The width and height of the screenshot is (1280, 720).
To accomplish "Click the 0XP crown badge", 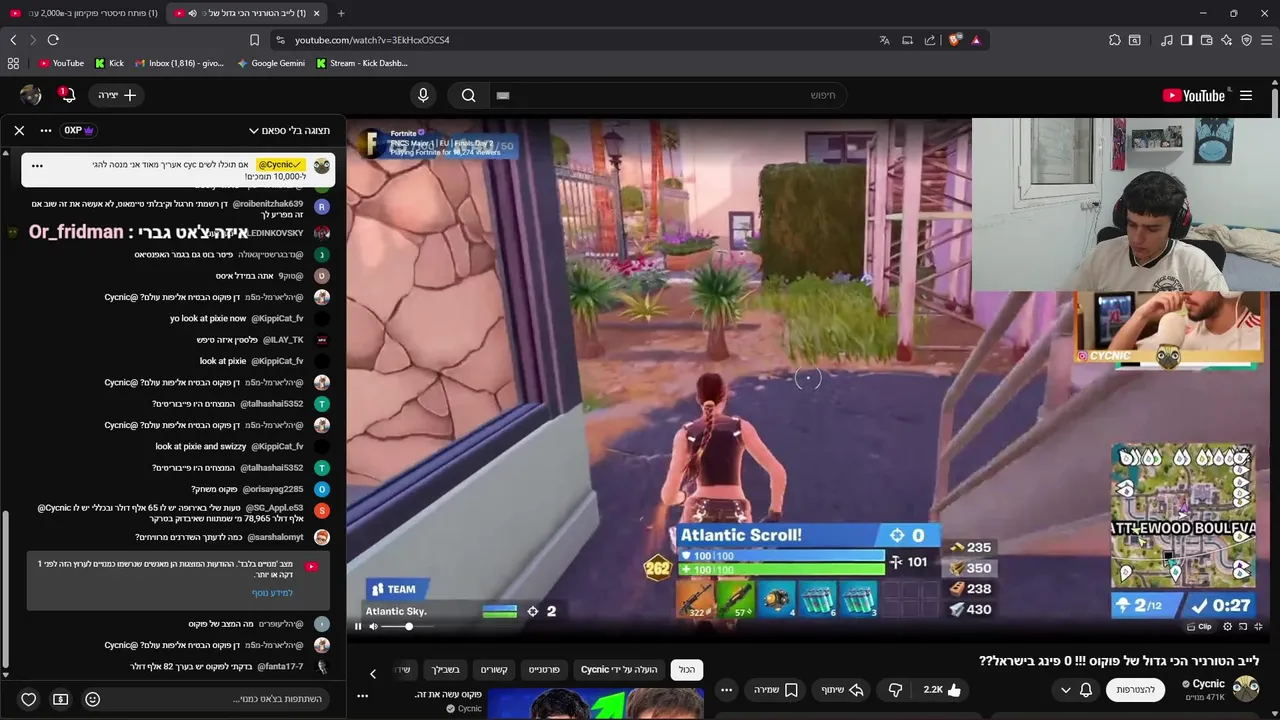I will [79, 130].
